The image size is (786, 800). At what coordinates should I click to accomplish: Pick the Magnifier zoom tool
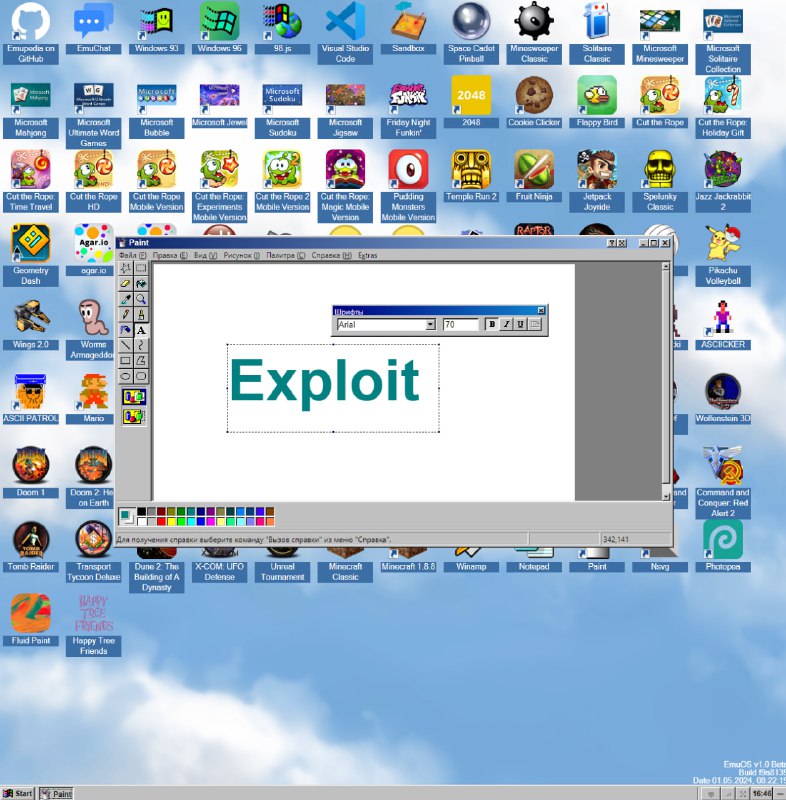141,299
